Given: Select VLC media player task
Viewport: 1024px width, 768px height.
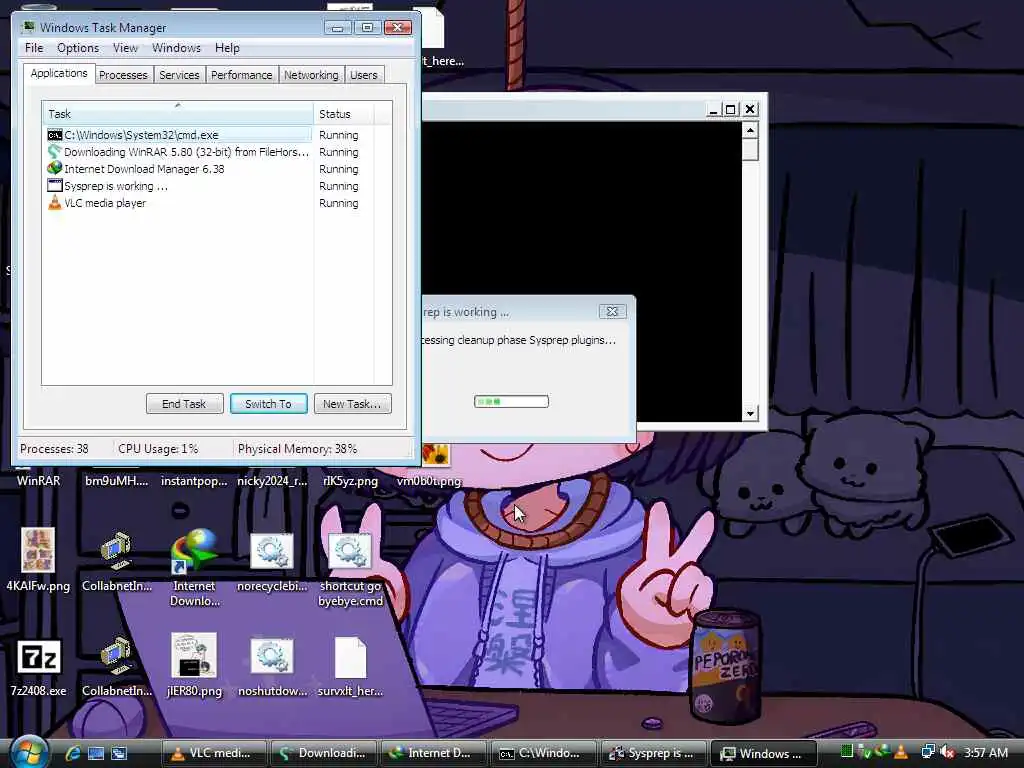Looking at the screenshot, I should (178, 202).
